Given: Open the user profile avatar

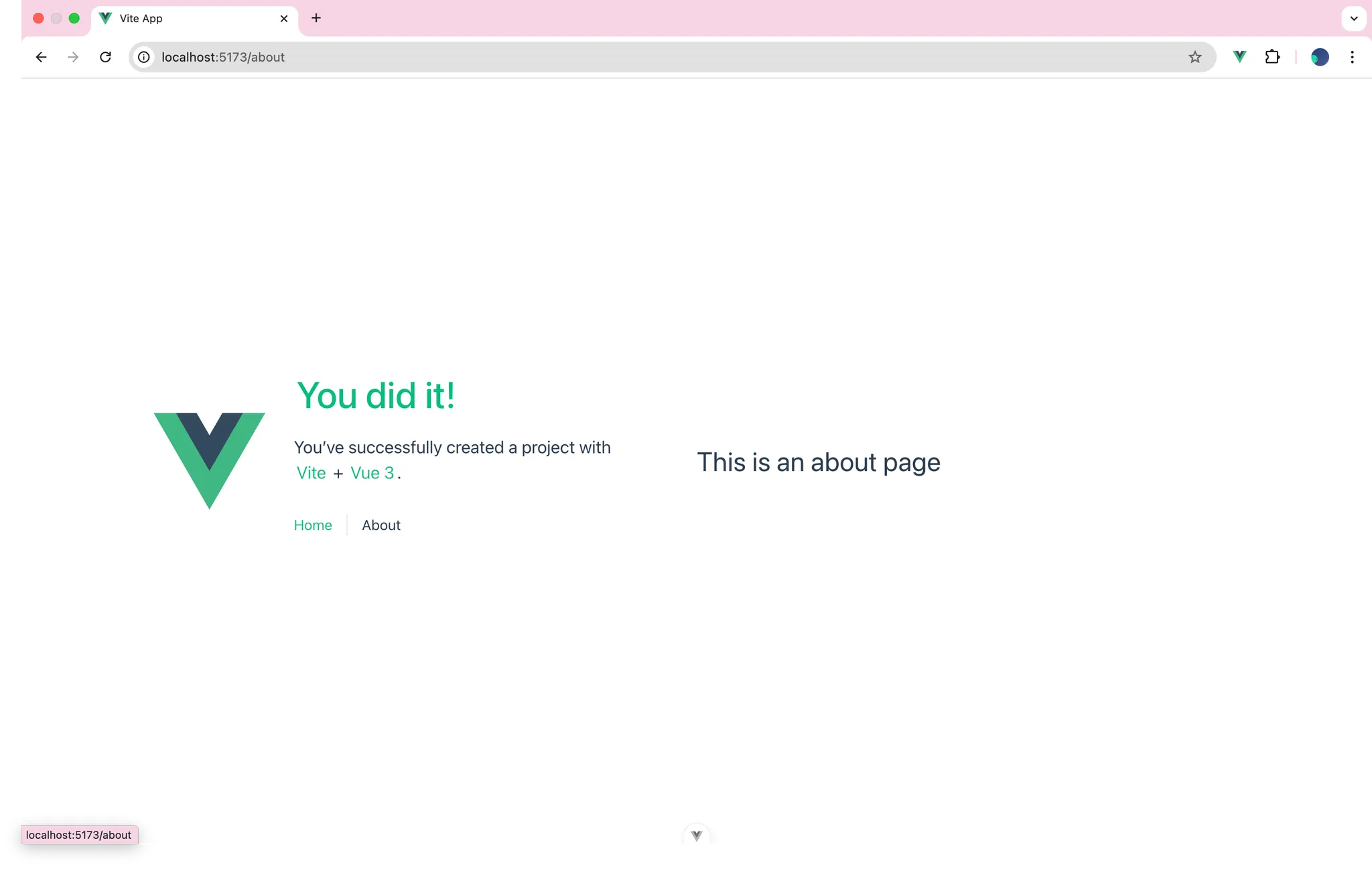Looking at the screenshot, I should pos(1319,57).
